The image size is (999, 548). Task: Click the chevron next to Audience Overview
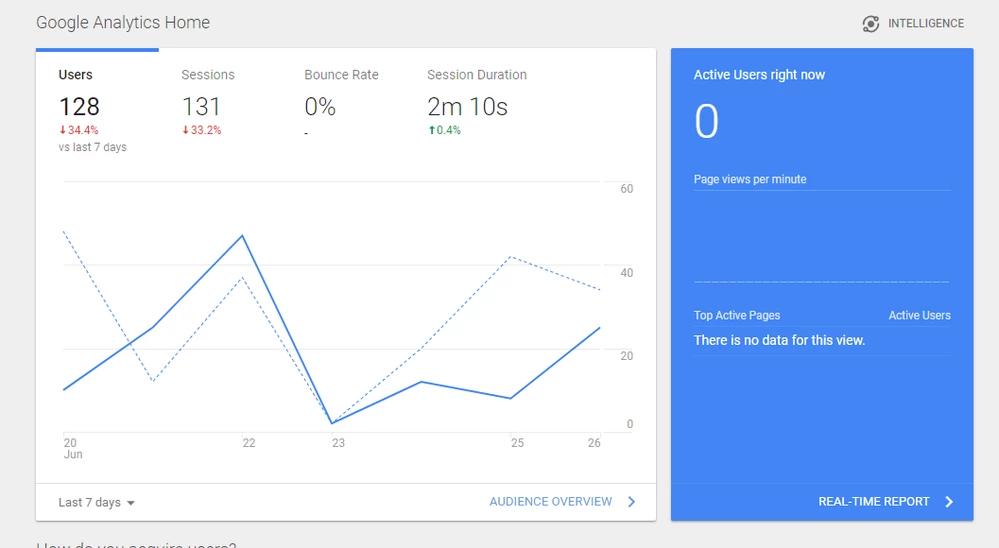point(631,501)
